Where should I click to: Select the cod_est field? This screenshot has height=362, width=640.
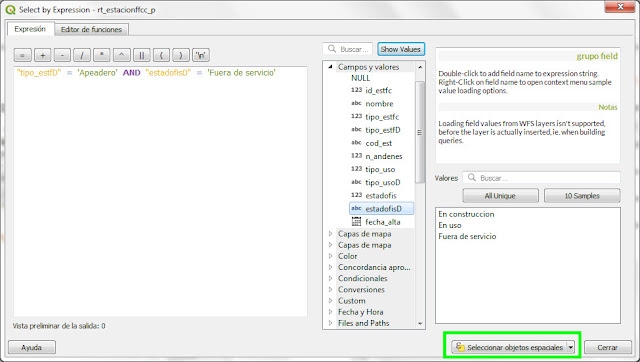tap(378, 143)
